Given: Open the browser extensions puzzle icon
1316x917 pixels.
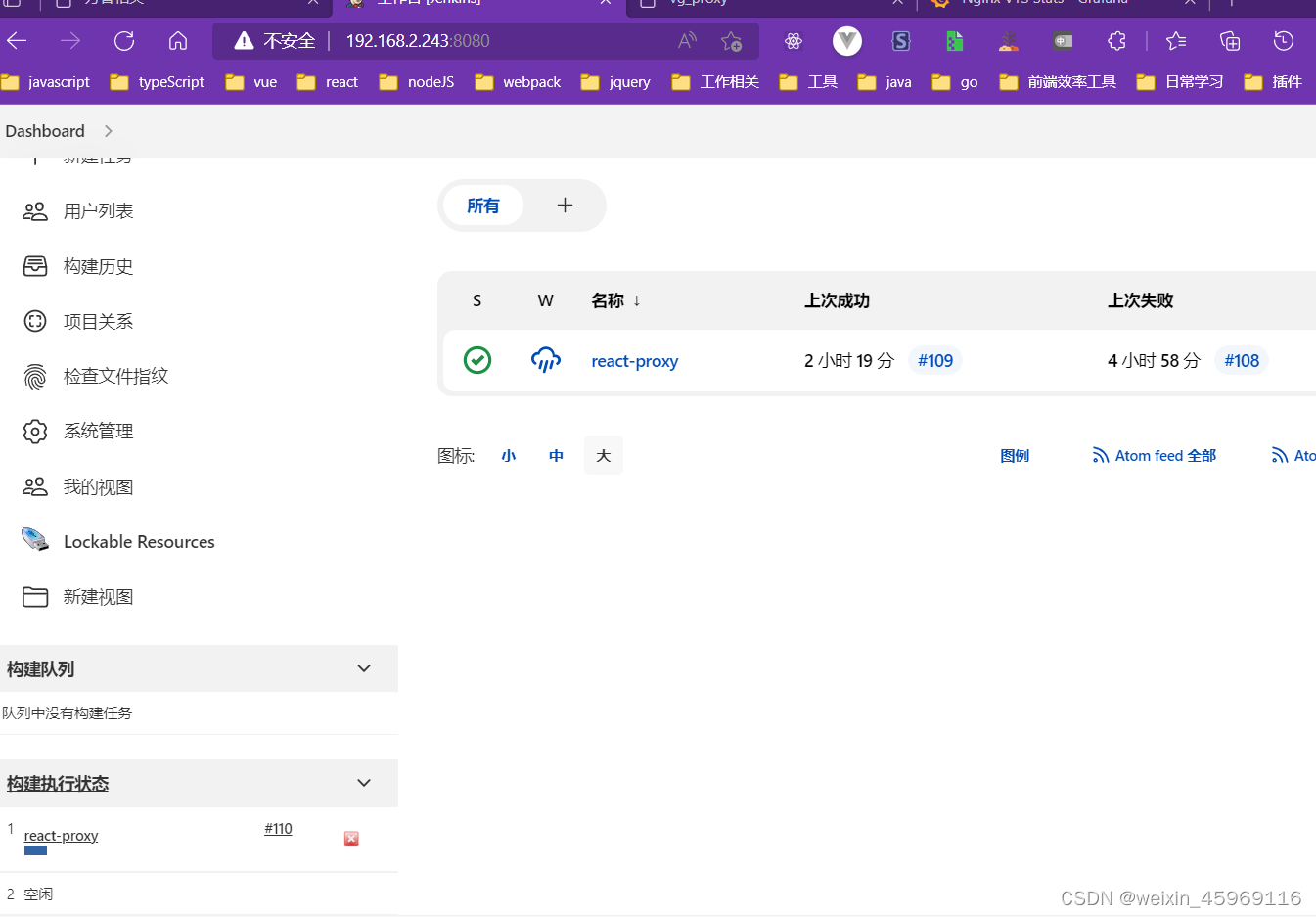Looking at the screenshot, I should point(1116,41).
